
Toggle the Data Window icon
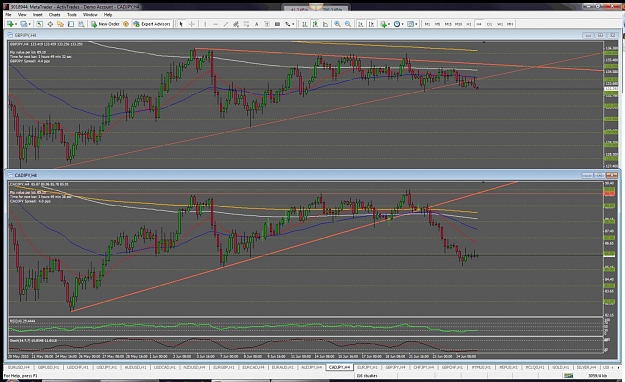click(50, 24)
